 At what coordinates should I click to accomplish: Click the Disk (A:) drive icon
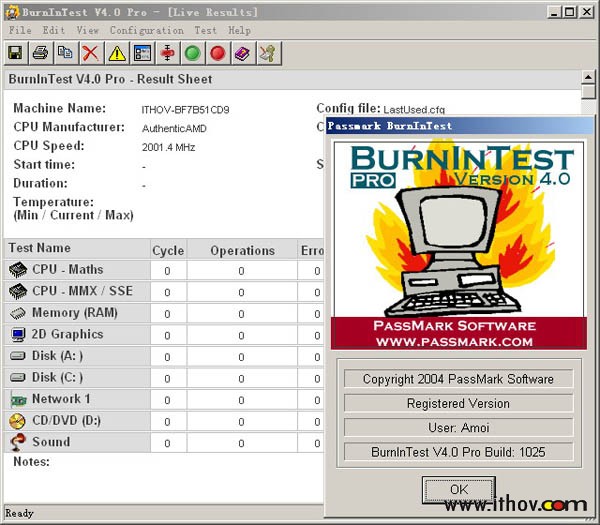(x=18, y=356)
